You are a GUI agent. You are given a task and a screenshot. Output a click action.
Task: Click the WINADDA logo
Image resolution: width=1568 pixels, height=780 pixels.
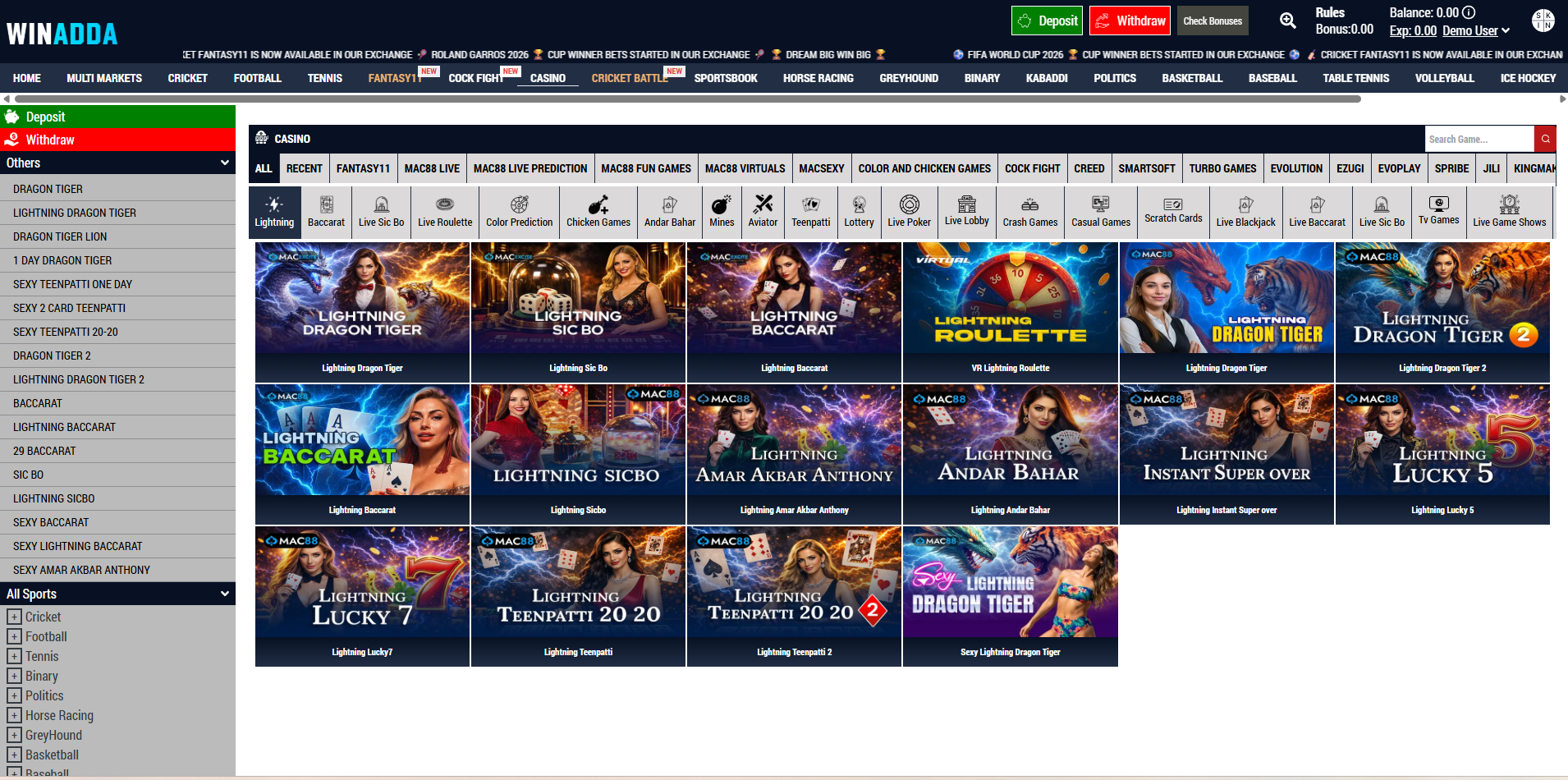62,34
